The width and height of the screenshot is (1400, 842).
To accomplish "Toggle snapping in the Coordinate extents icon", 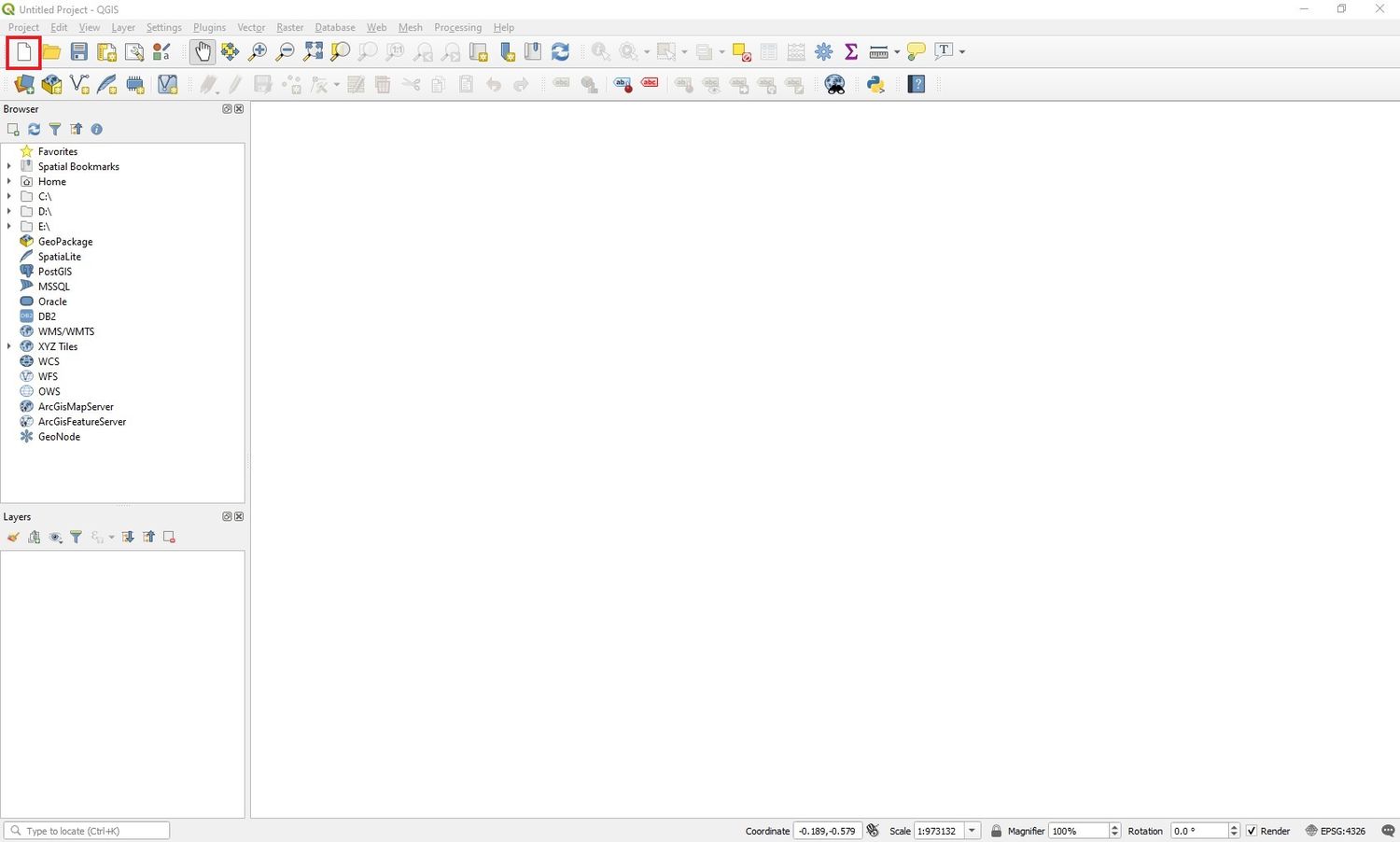I will [x=872, y=830].
